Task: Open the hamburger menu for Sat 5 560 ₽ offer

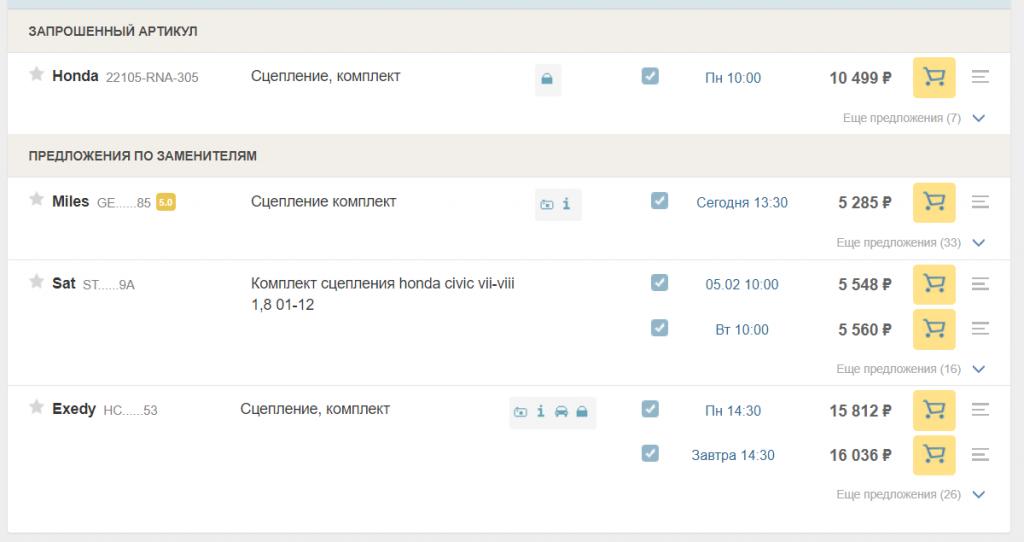Action: 980,328
